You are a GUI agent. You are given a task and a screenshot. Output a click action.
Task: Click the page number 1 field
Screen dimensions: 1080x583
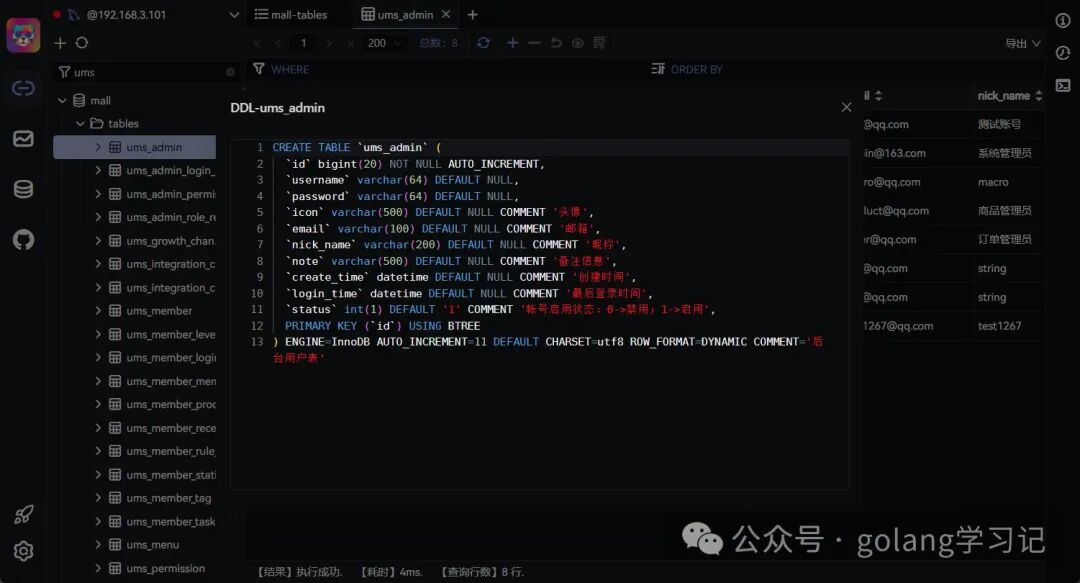click(x=303, y=43)
